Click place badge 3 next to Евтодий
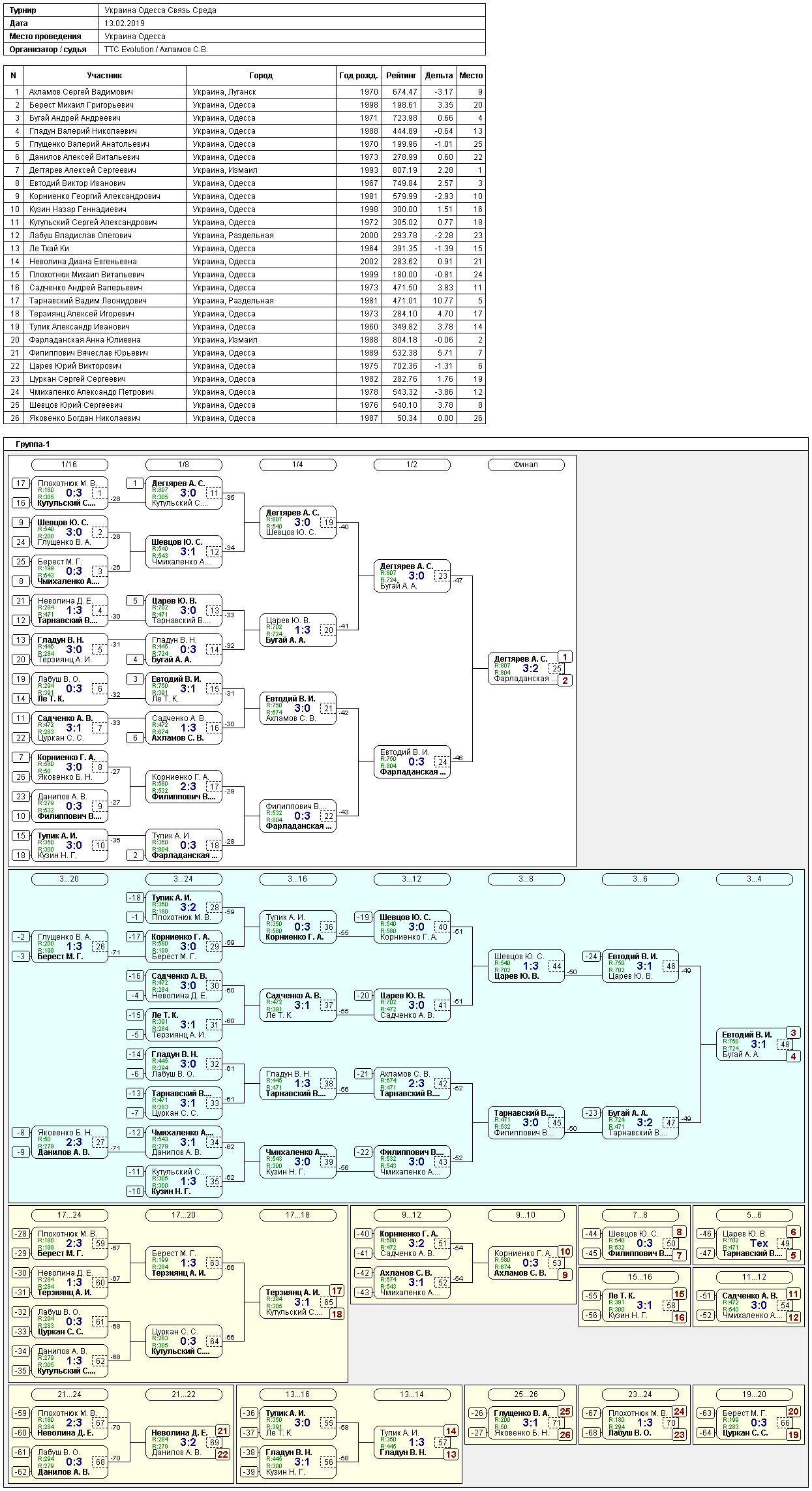812x1491 pixels. pyautogui.click(x=794, y=1033)
